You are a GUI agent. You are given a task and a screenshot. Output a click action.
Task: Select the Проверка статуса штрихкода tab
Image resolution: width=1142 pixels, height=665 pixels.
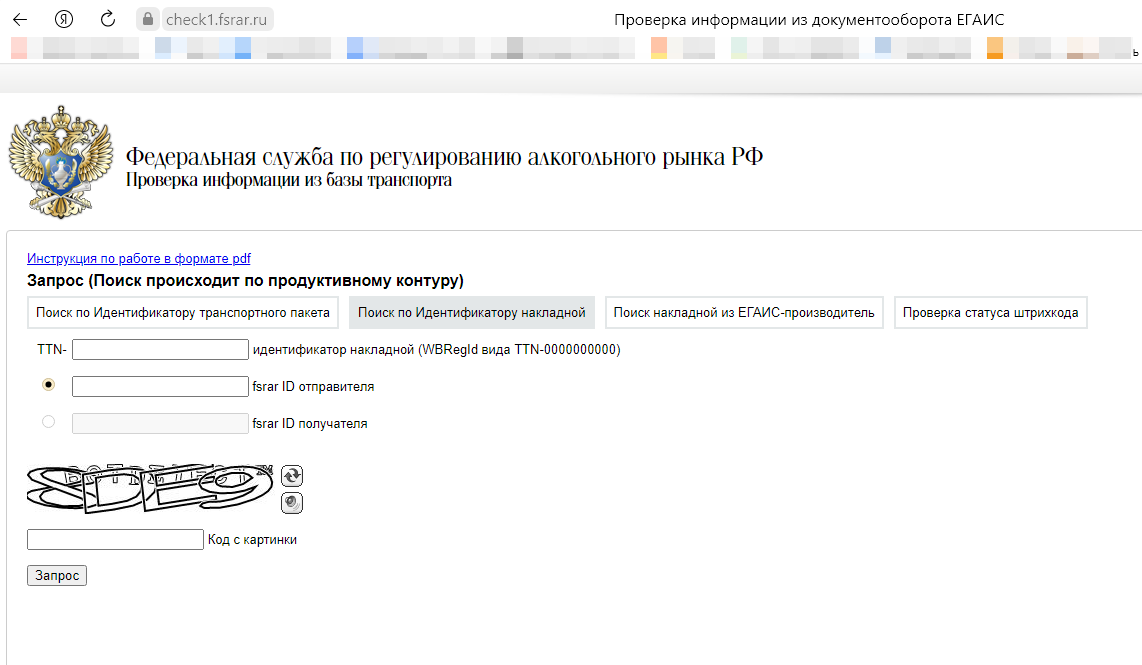(990, 312)
